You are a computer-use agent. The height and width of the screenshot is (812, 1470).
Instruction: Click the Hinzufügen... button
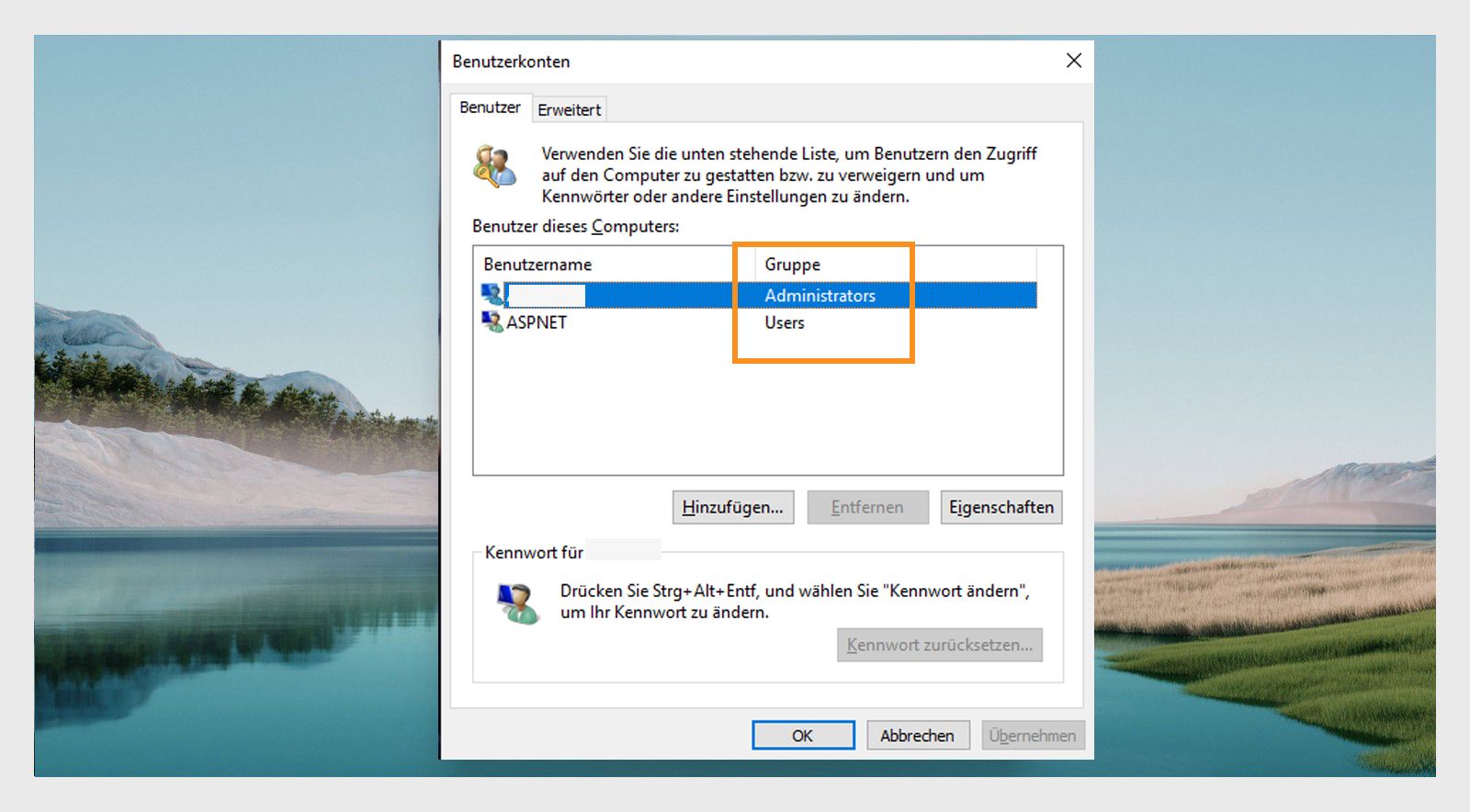pos(732,507)
